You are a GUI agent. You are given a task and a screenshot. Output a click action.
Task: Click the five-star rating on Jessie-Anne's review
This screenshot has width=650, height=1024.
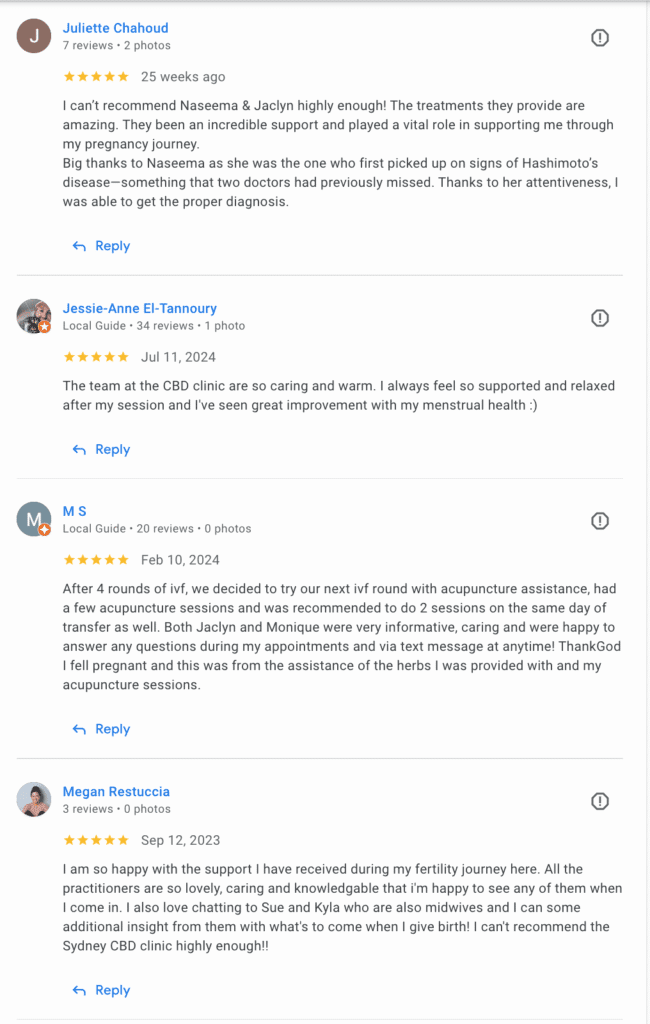click(96, 356)
